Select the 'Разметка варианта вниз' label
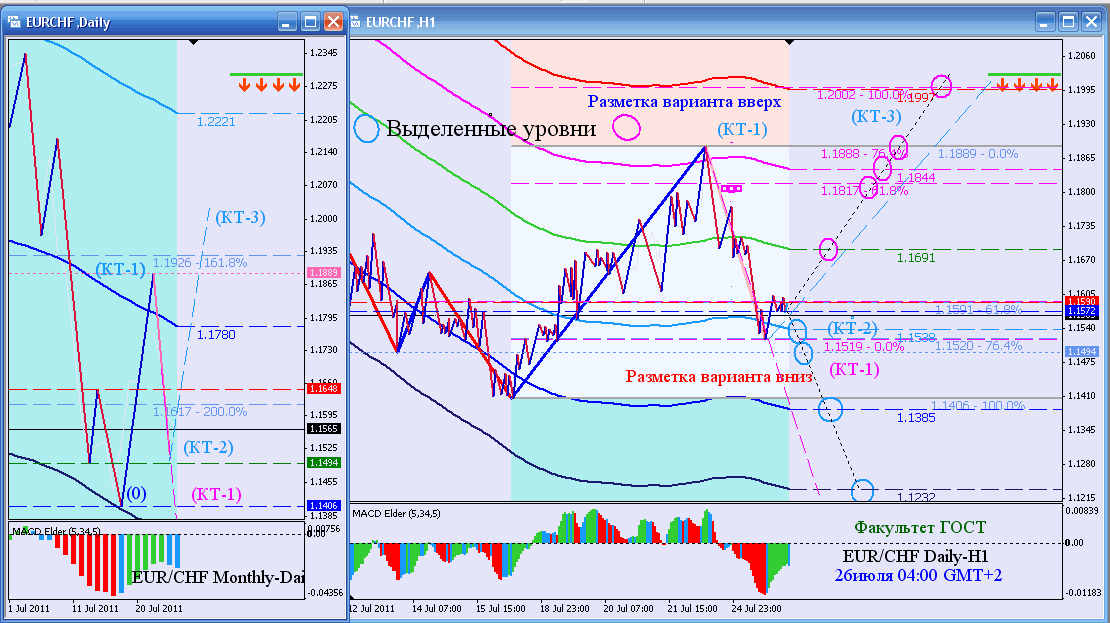This screenshot has height=623, width=1110. [x=719, y=377]
